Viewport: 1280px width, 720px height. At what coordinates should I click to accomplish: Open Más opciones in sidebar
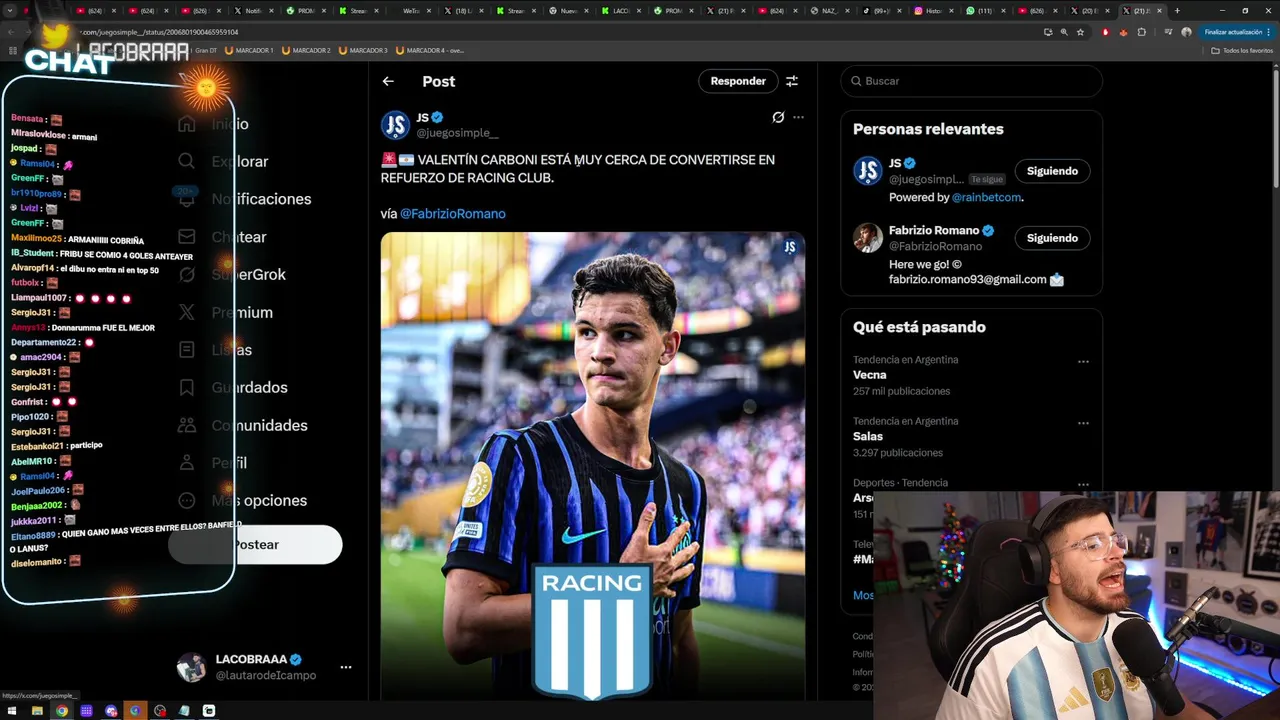[242, 500]
